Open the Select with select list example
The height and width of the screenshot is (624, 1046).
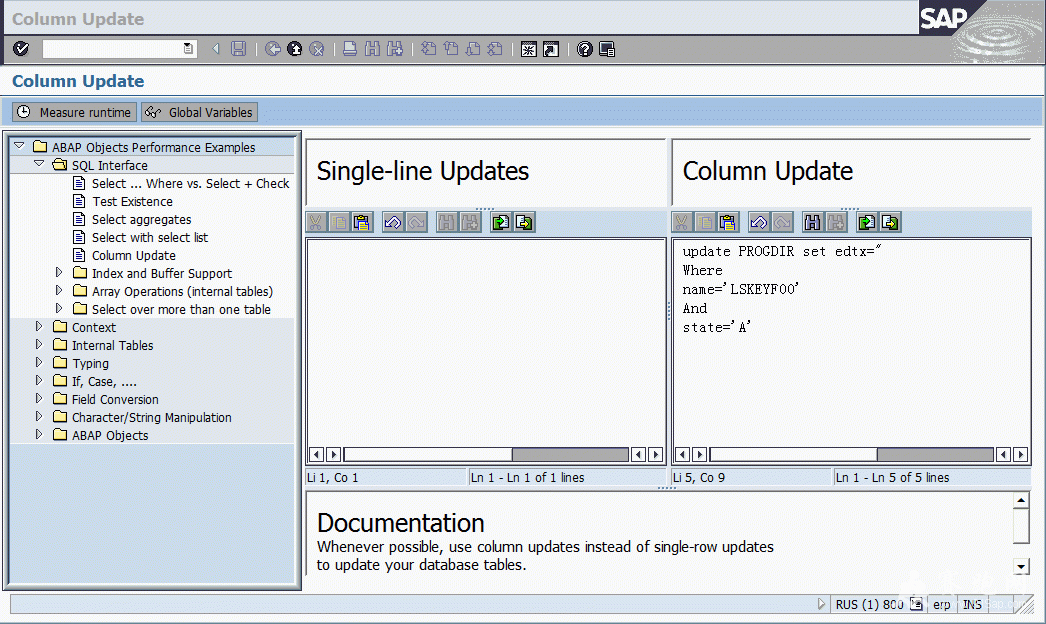click(150, 238)
